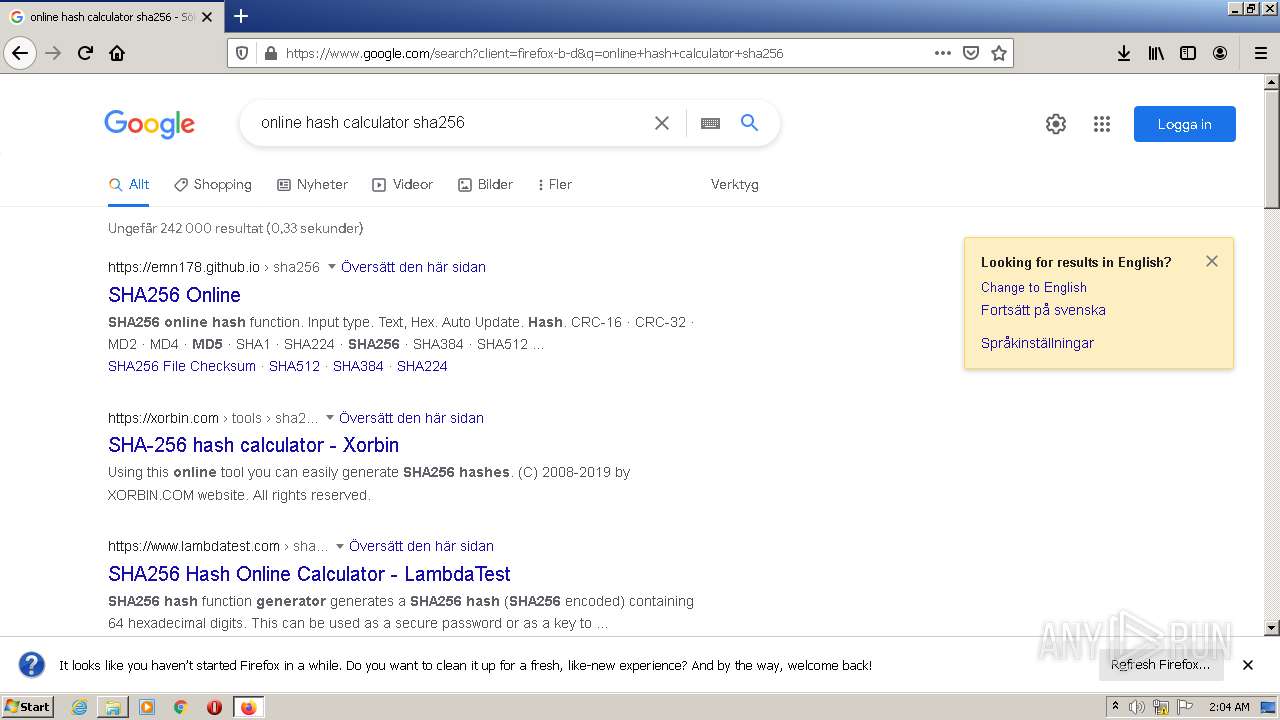
Task: Open the page actions three-dot menu
Action: pos(943,53)
